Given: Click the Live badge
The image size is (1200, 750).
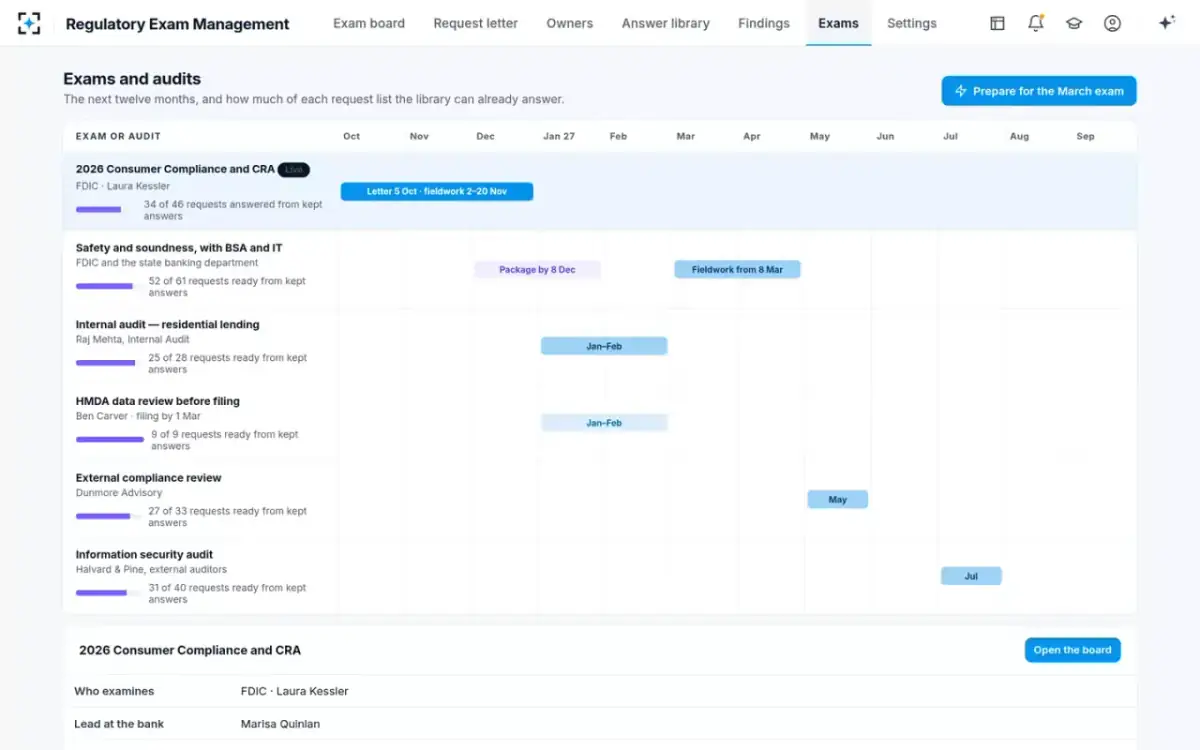Looking at the screenshot, I should pyautogui.click(x=294, y=170).
